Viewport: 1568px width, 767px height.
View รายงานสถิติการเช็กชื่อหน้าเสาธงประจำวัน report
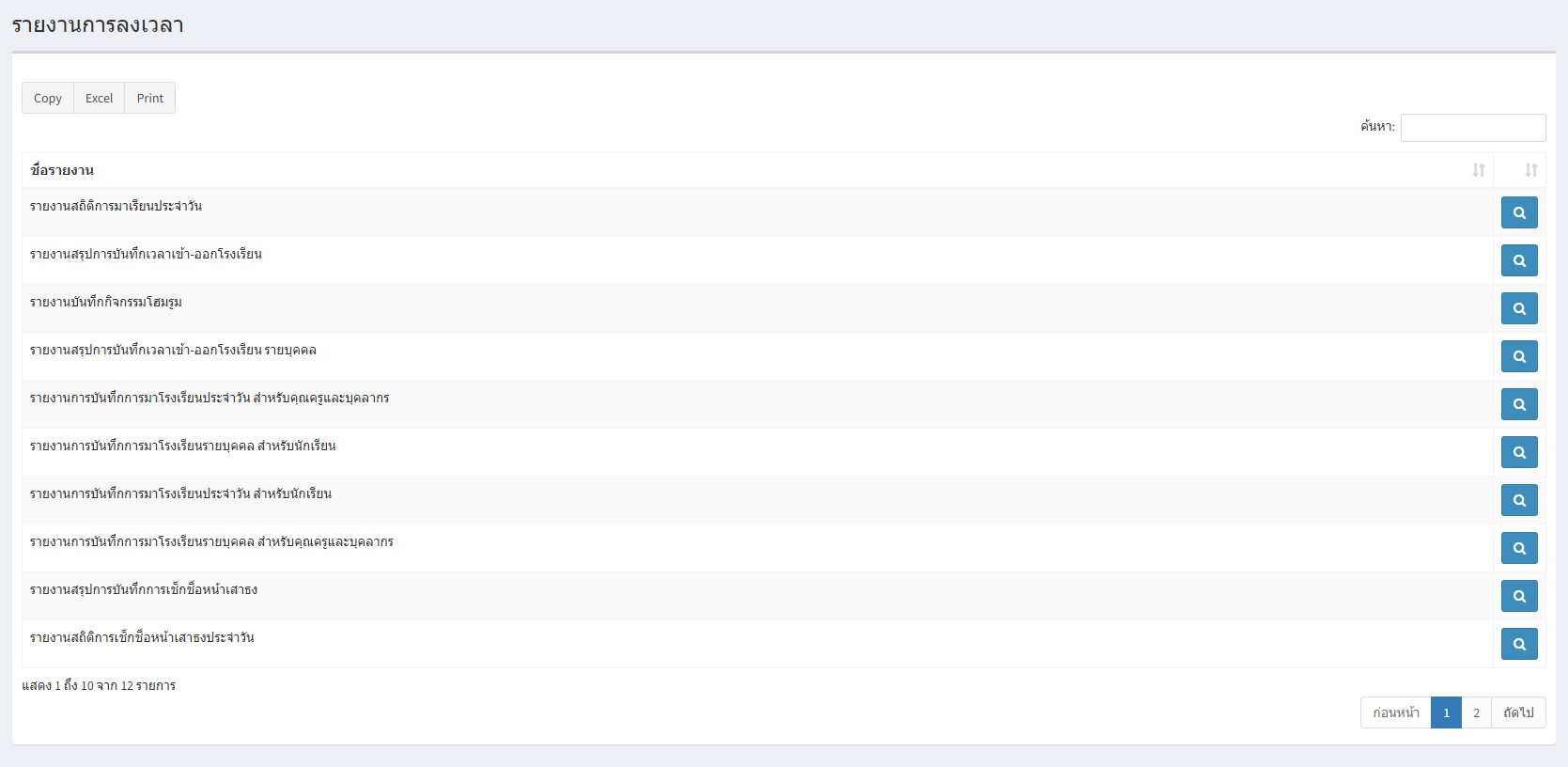(x=1519, y=644)
